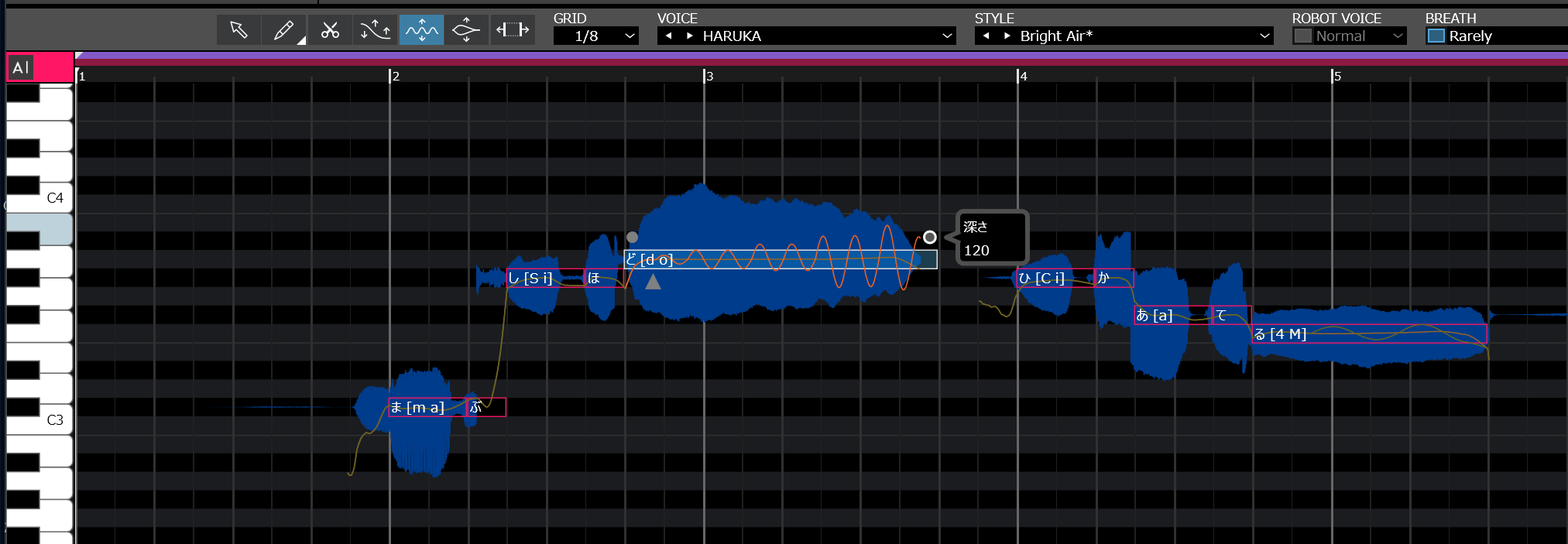Select the ど [d o] note
Screen dimensions: 1568x544
781,259
